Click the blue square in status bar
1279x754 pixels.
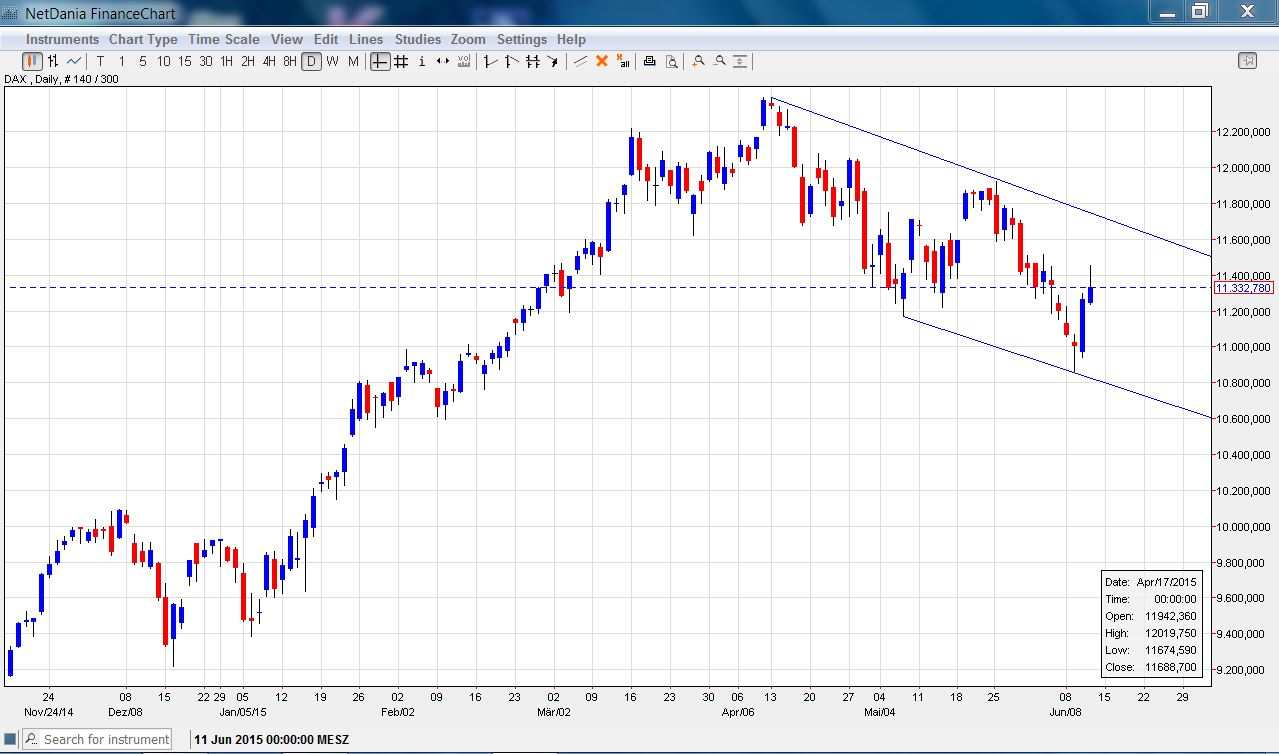(10, 740)
